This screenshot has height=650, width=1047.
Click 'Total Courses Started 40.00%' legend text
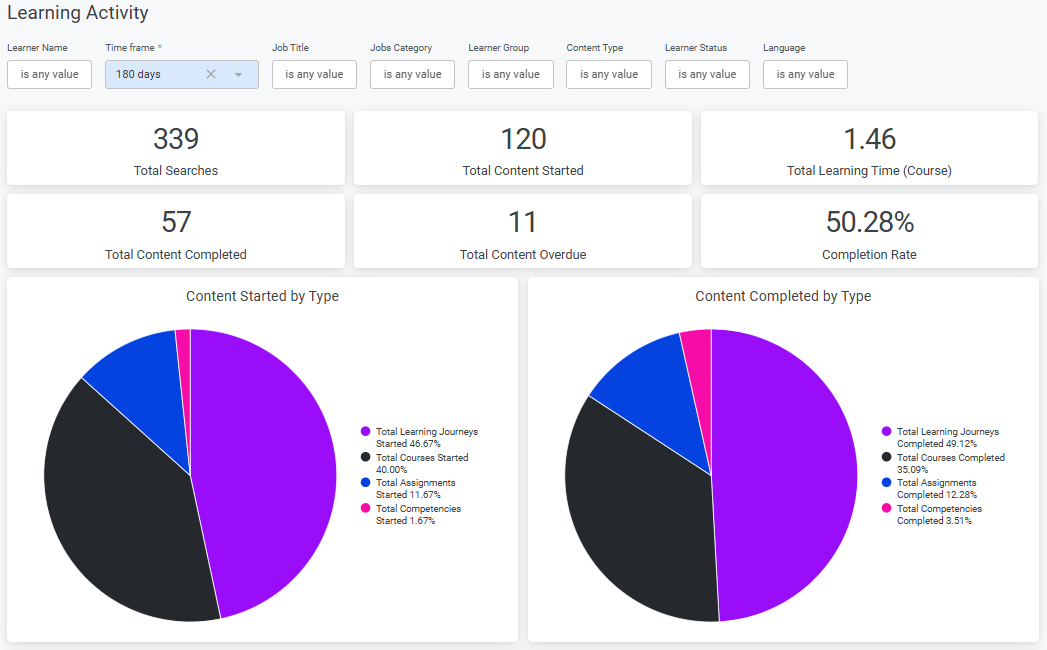coord(422,464)
